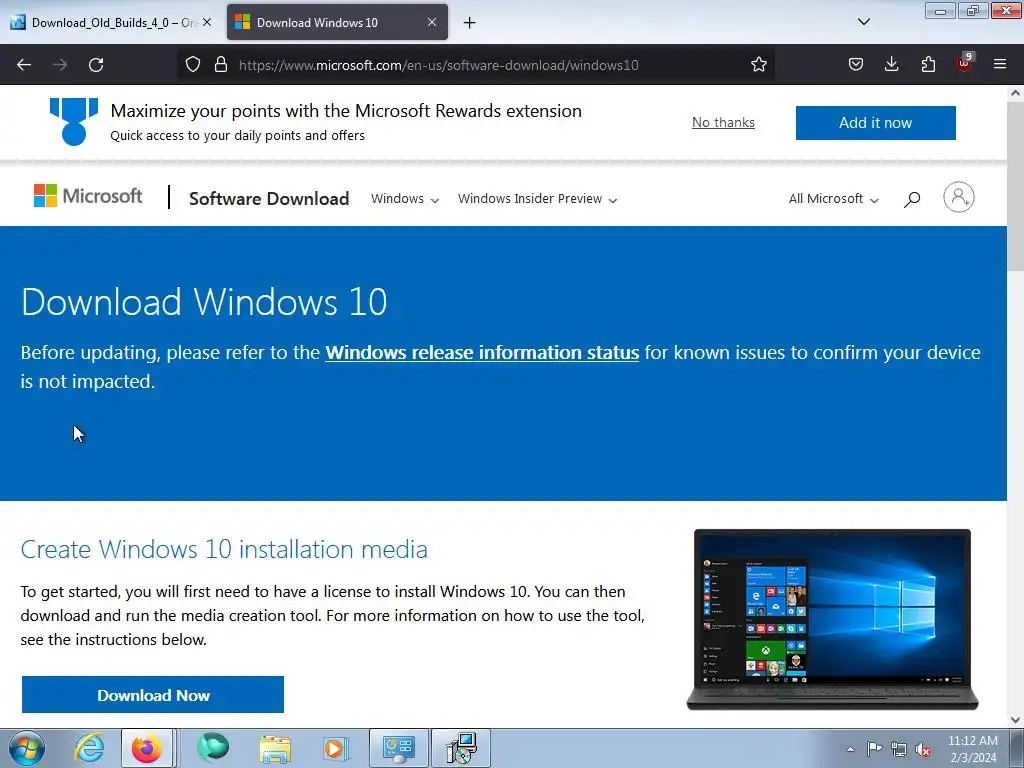The height and width of the screenshot is (768, 1024).
Task: Open the Firefox hamburger application menu
Action: tap(1000, 64)
